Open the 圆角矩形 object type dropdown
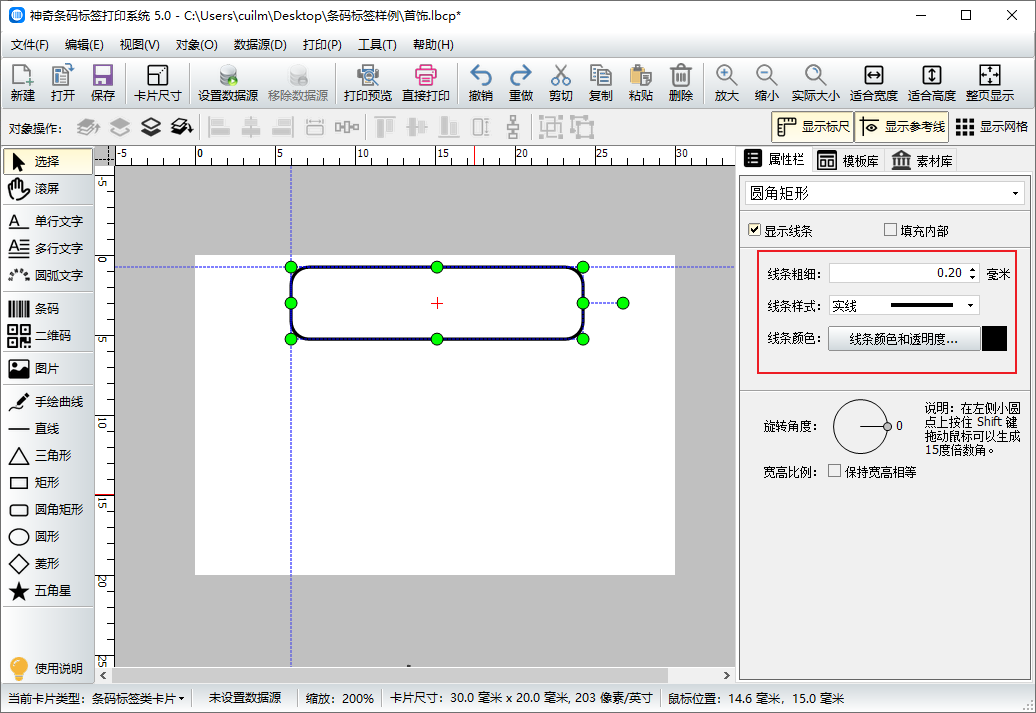This screenshot has width=1036, height=713. 885,194
